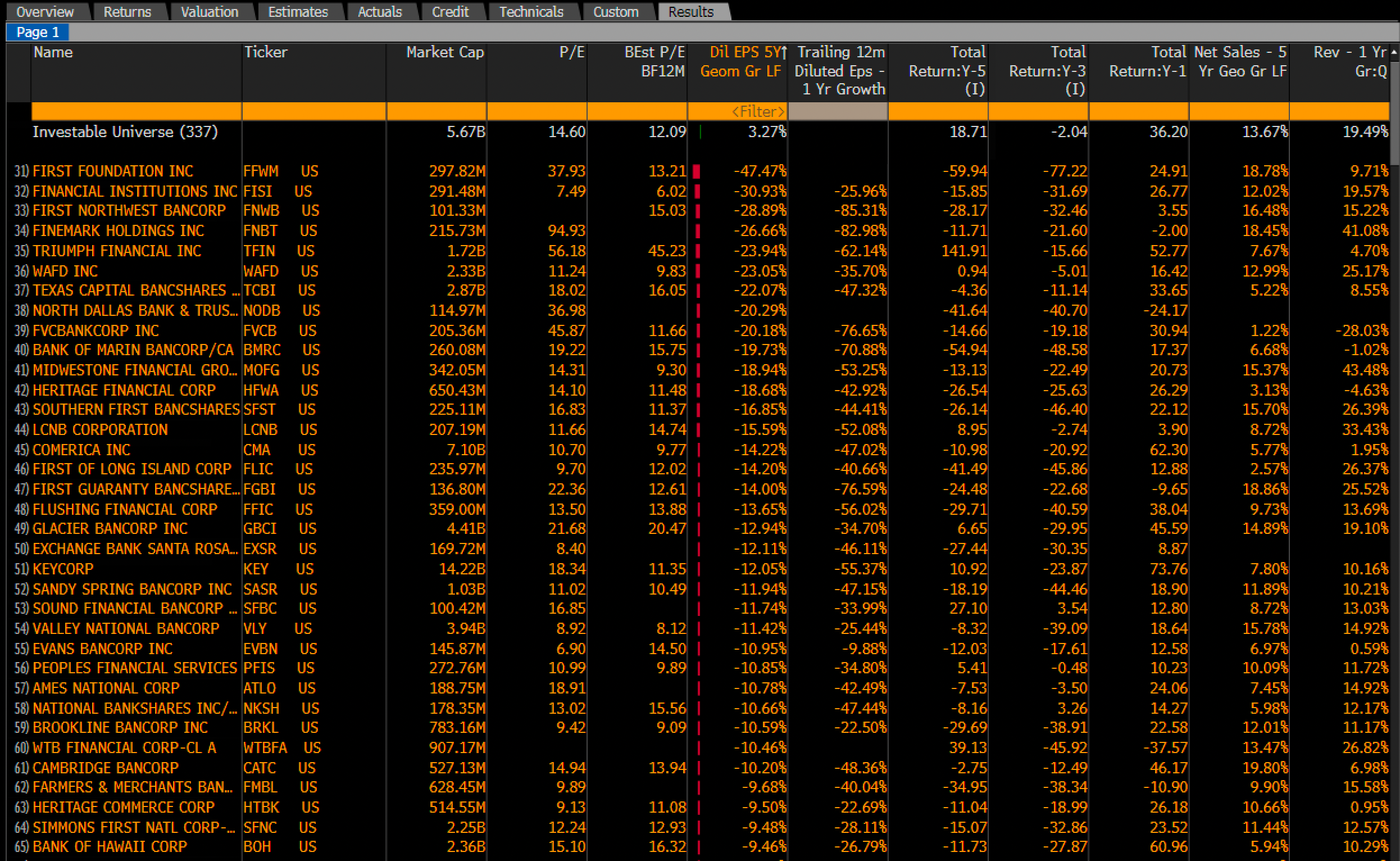Select BANK OF MARIN BANCORP/CA
The width and height of the screenshot is (1400, 861).
point(133,350)
